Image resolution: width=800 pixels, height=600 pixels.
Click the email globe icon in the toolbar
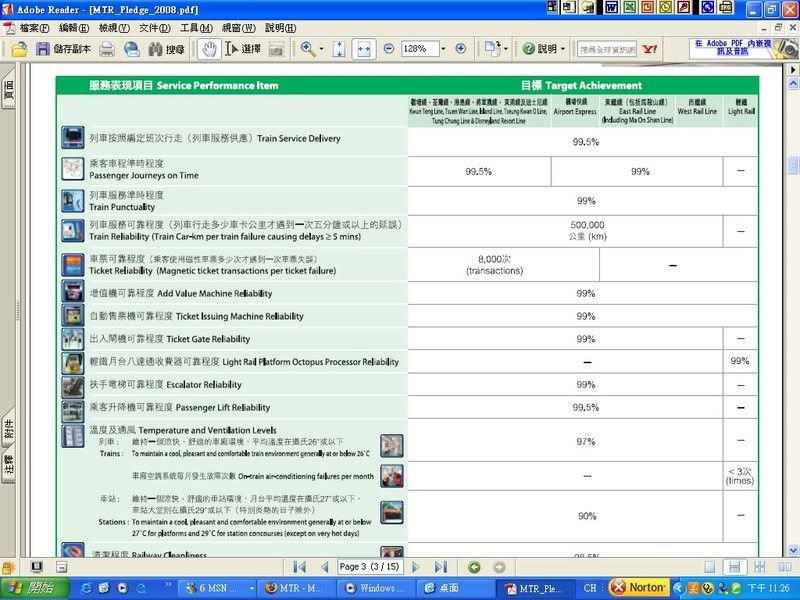[132, 49]
